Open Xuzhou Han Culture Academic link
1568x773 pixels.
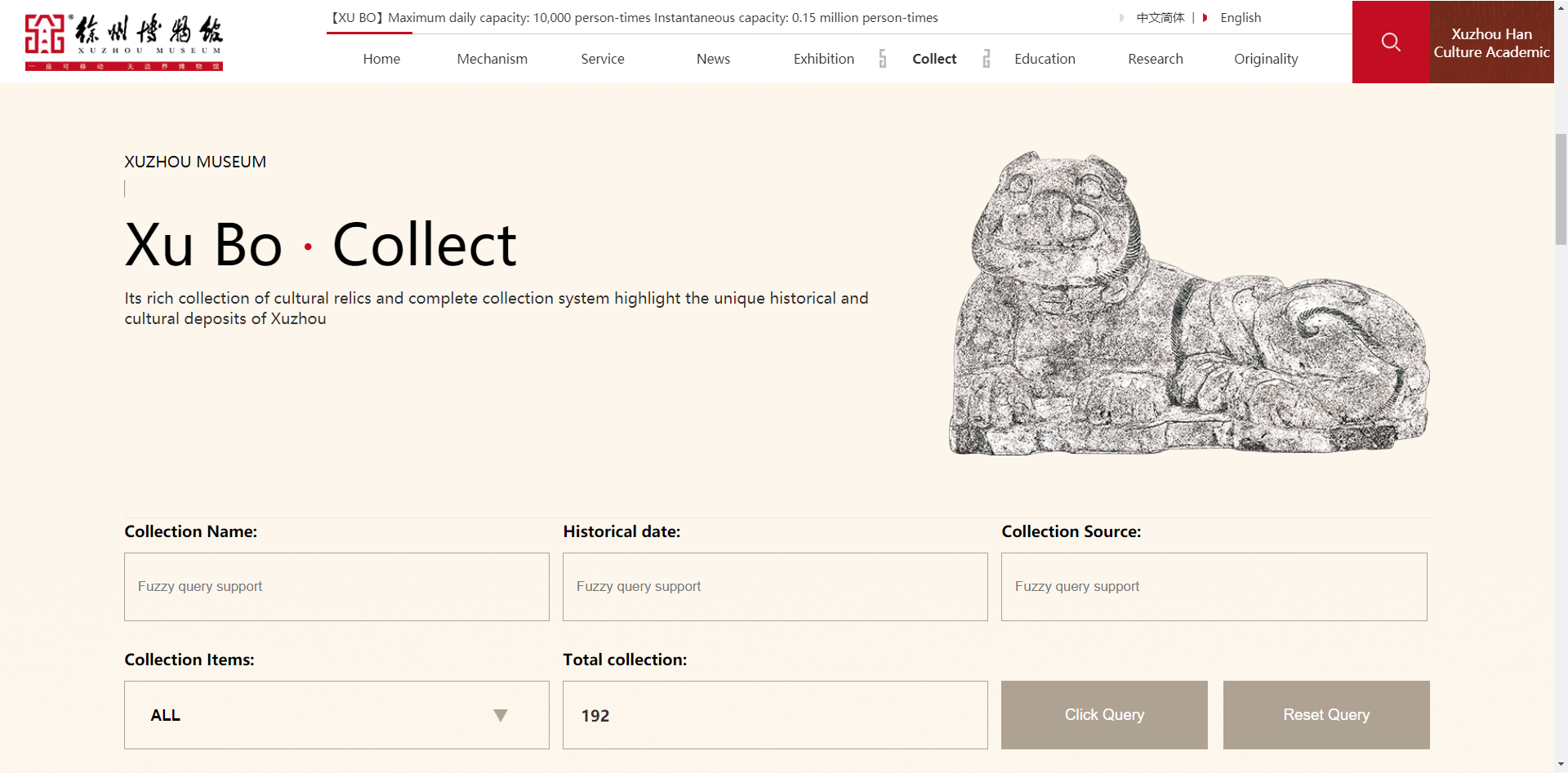pyautogui.click(x=1491, y=42)
